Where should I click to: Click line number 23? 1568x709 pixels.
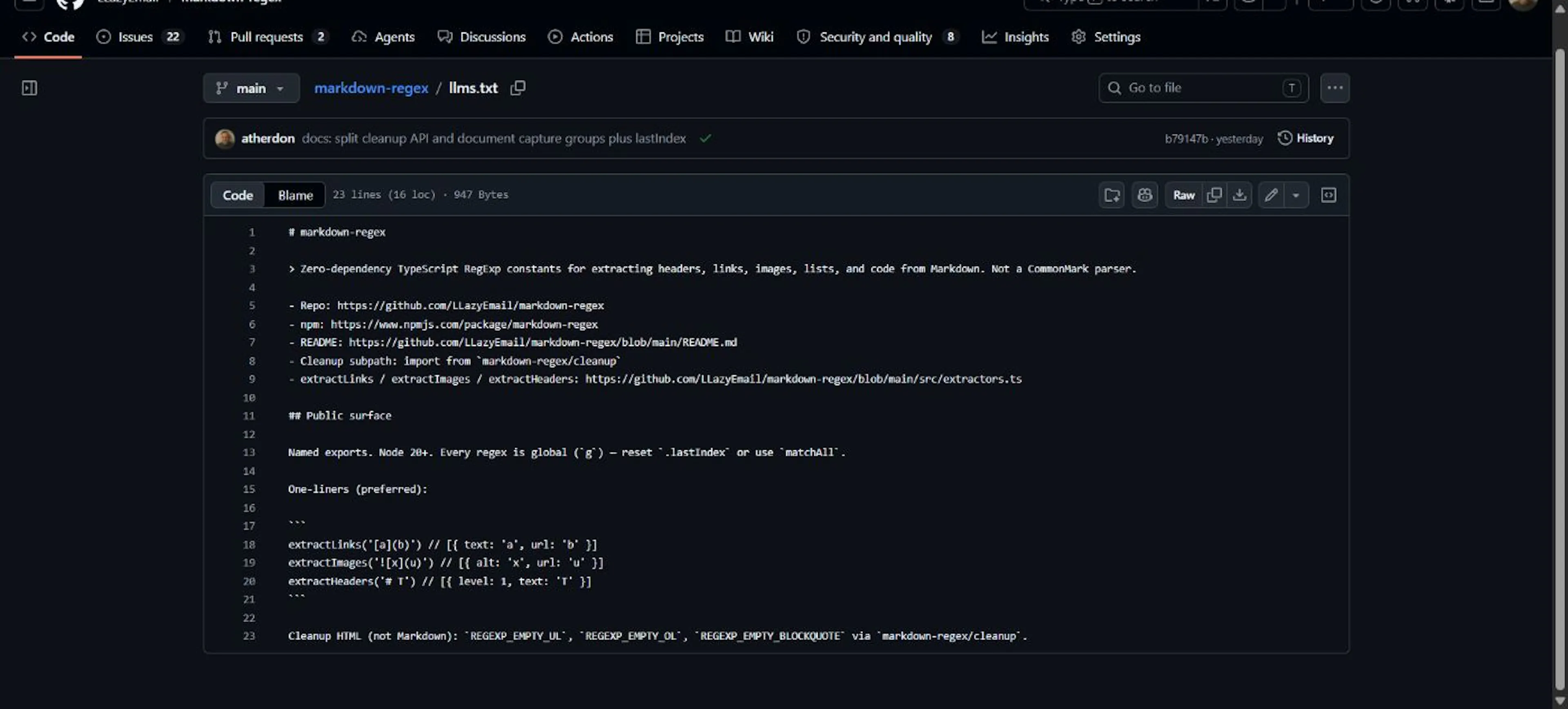pos(249,636)
